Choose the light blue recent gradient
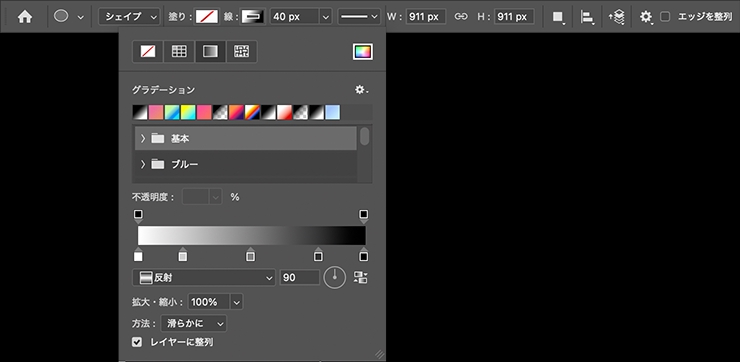The width and height of the screenshot is (740, 362). click(333, 112)
